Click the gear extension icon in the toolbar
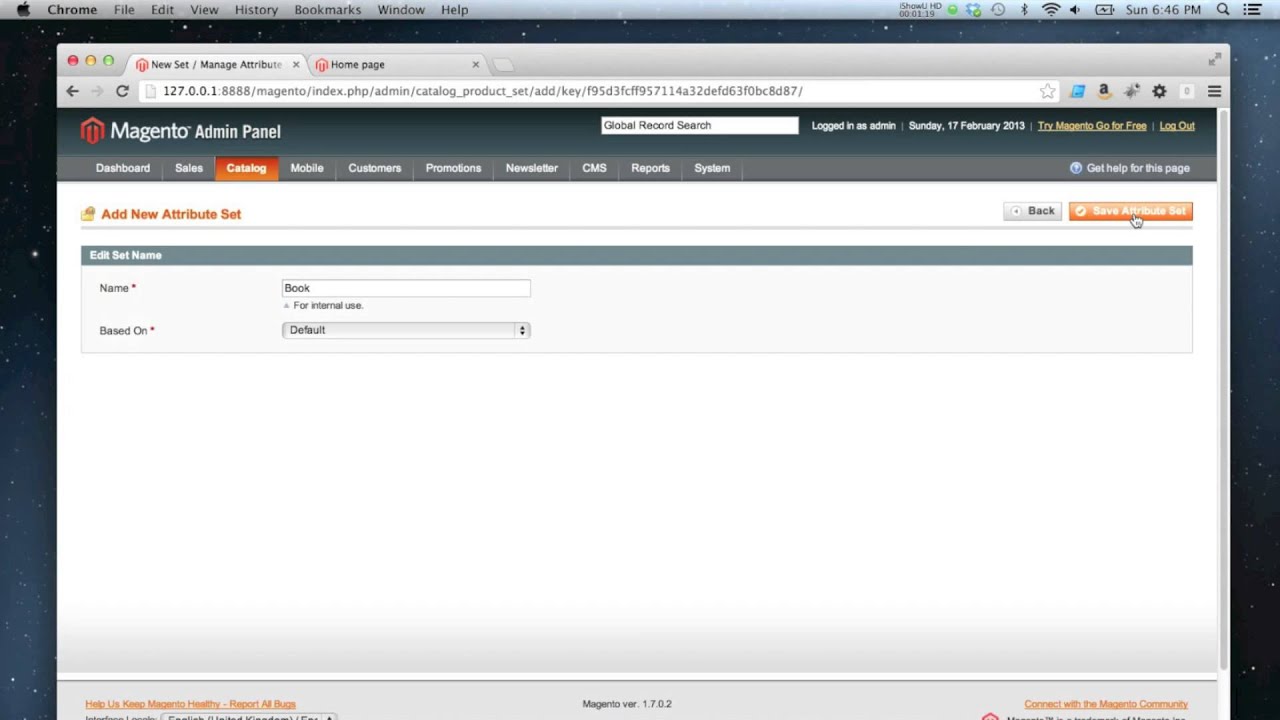 click(1159, 91)
